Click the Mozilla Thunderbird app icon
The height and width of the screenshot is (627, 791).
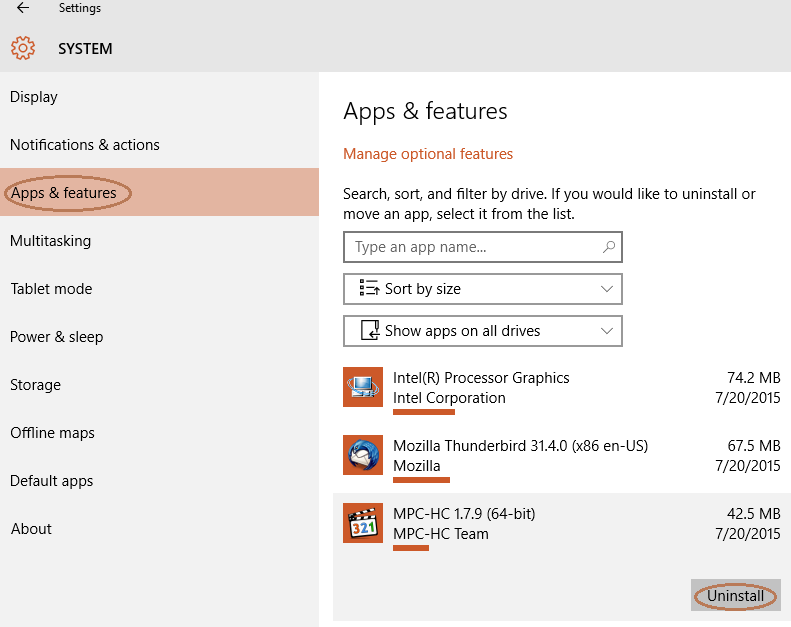[x=362, y=455]
